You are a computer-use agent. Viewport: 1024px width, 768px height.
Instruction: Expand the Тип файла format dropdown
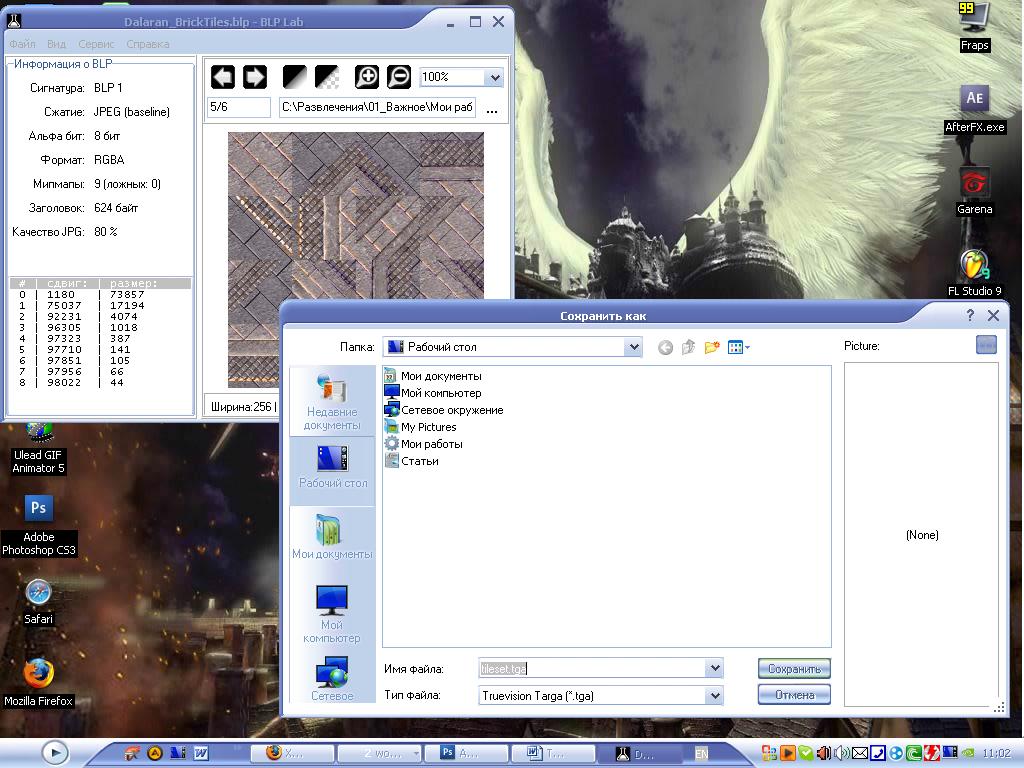(714, 696)
